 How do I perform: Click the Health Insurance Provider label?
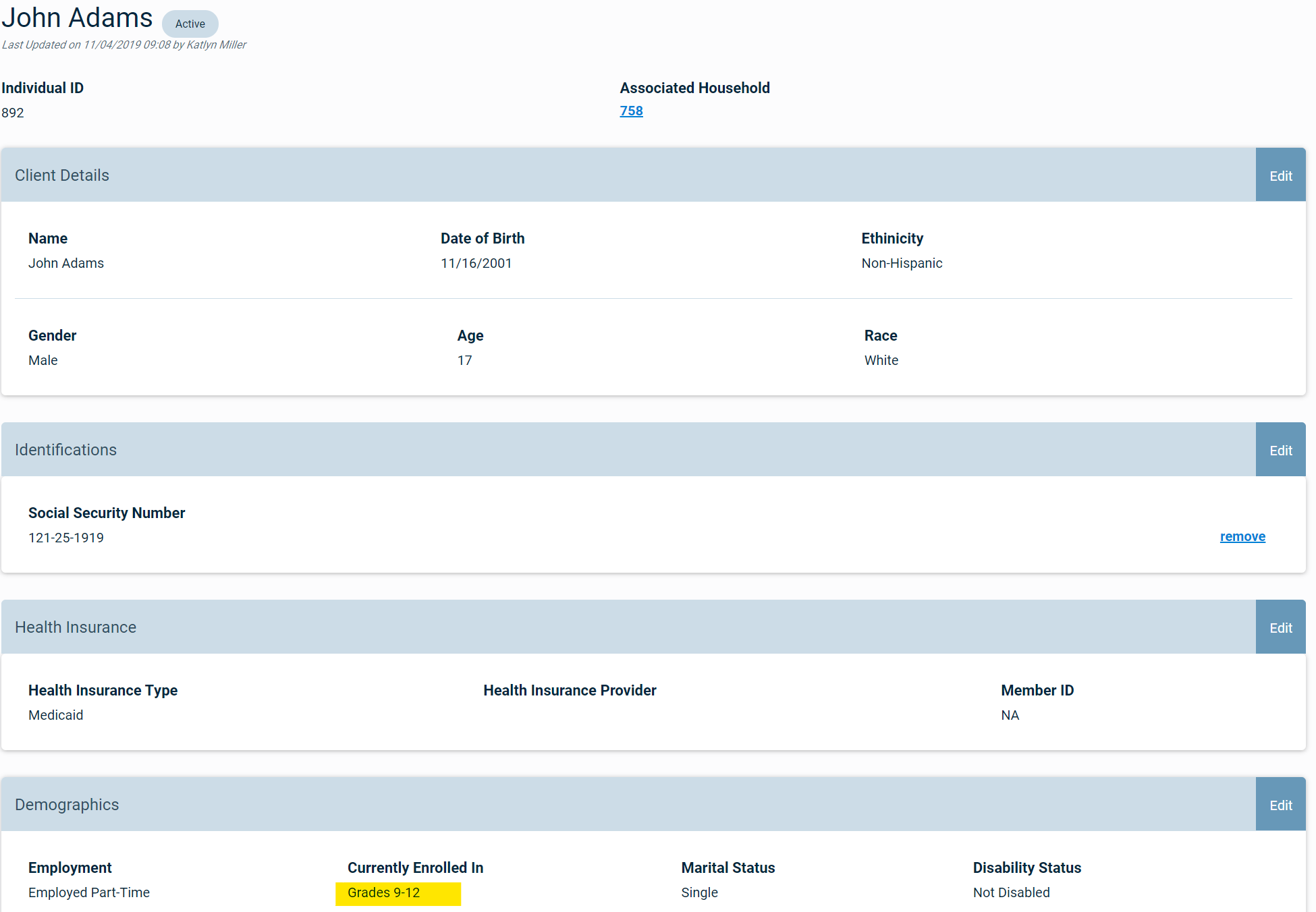[570, 690]
